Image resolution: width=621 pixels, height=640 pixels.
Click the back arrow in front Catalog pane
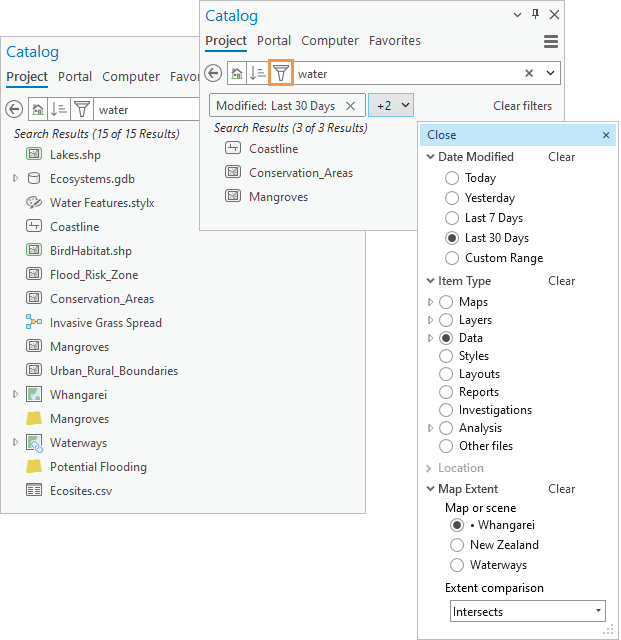point(213,73)
